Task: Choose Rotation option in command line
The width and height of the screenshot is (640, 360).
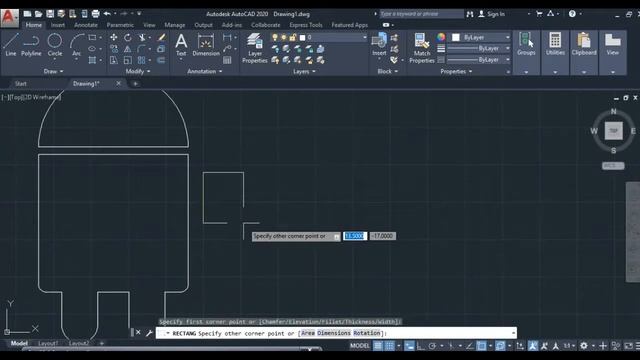Action: [367, 333]
